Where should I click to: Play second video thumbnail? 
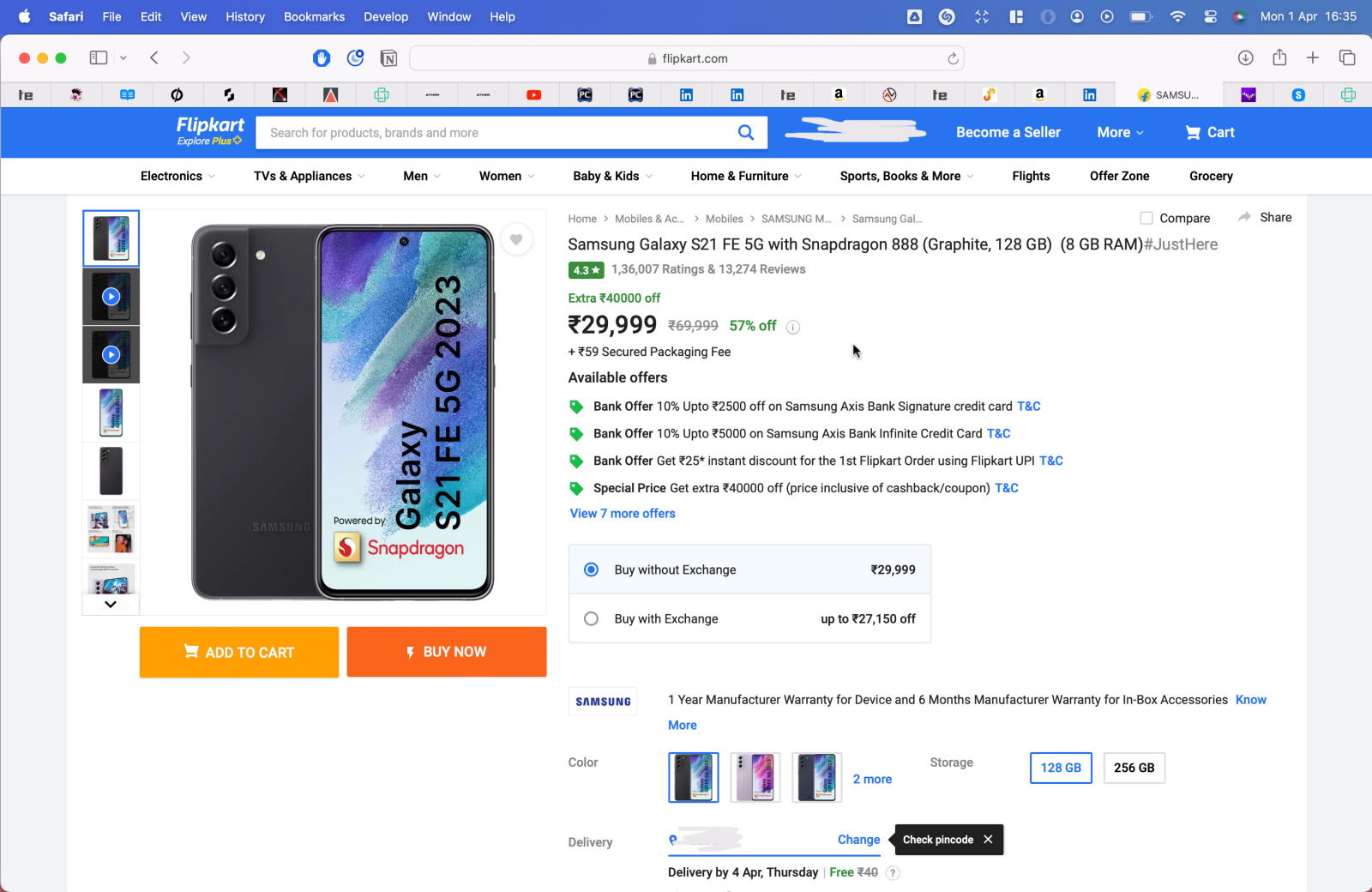point(111,354)
